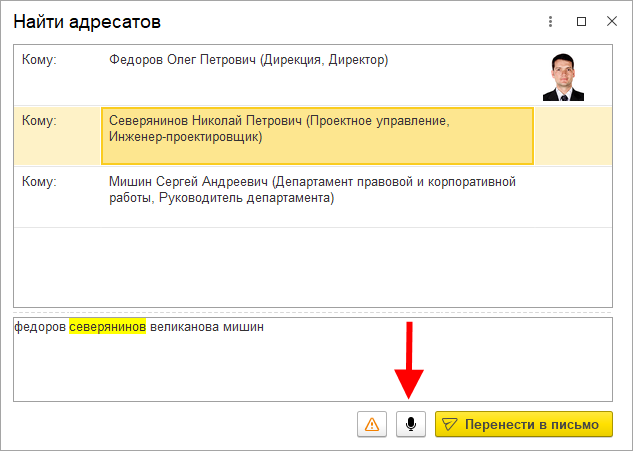Click the Кому label in Северянинов's row
633x451 pixels.
(39, 121)
